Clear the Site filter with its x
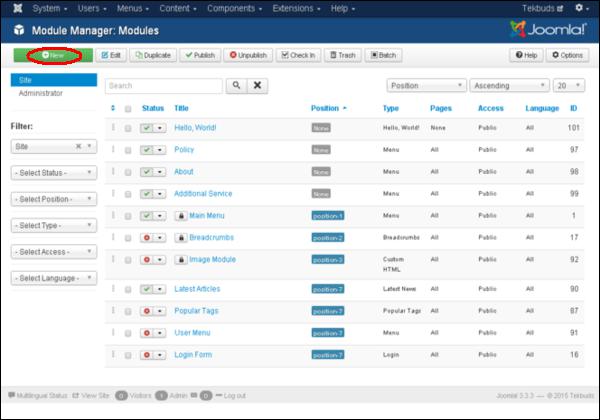Screen dimensions: 600x420 (x=78, y=146)
